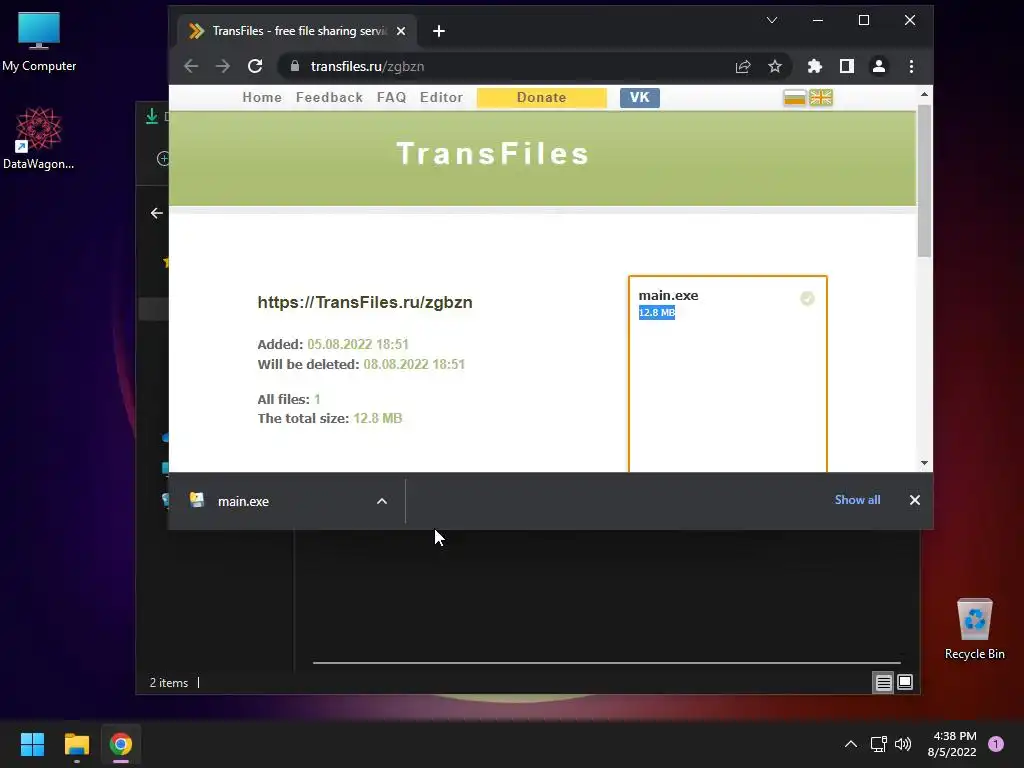Open DataWagon desktop shortcut

[39, 139]
